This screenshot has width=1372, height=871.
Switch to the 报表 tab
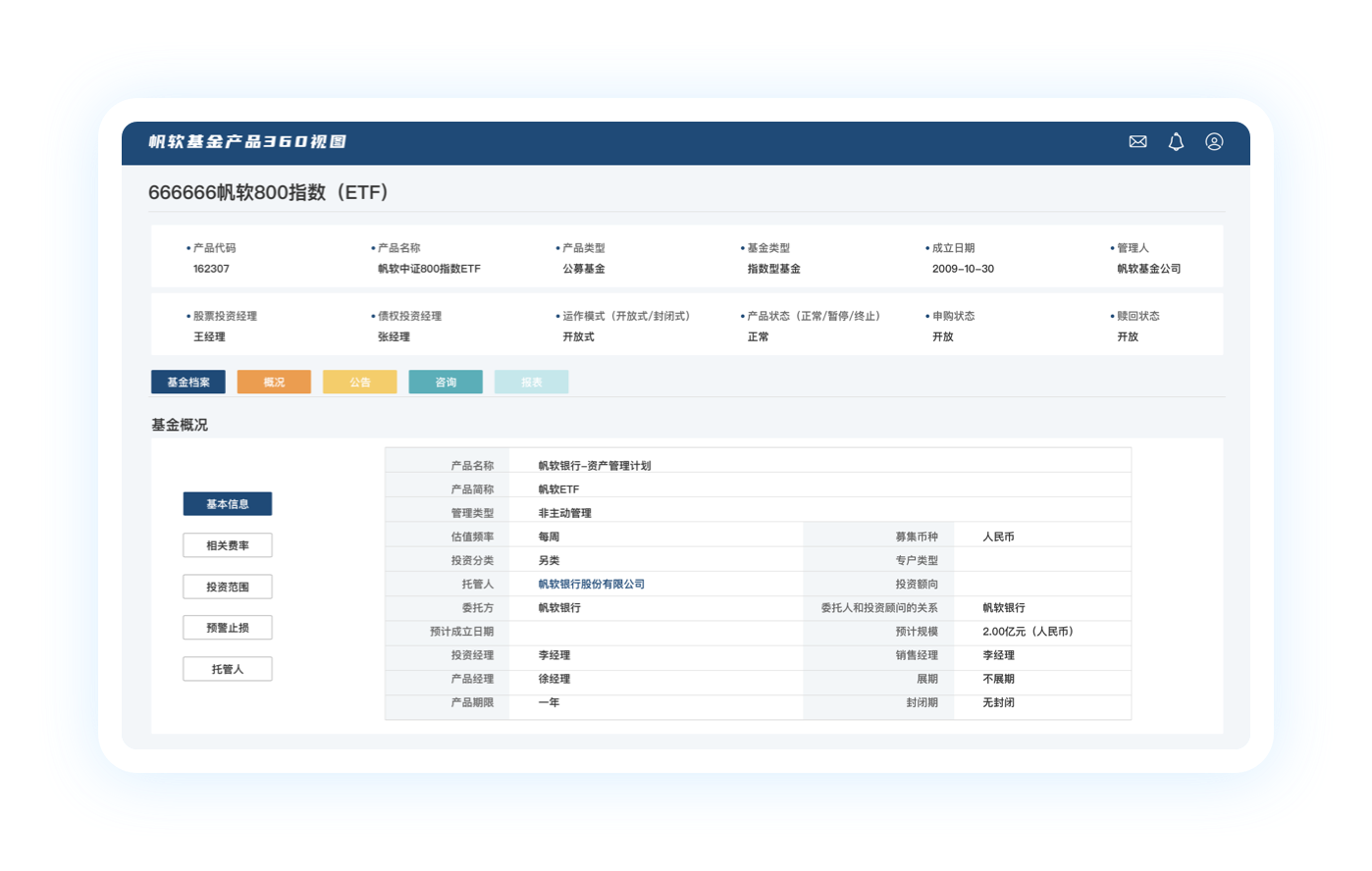tap(531, 383)
